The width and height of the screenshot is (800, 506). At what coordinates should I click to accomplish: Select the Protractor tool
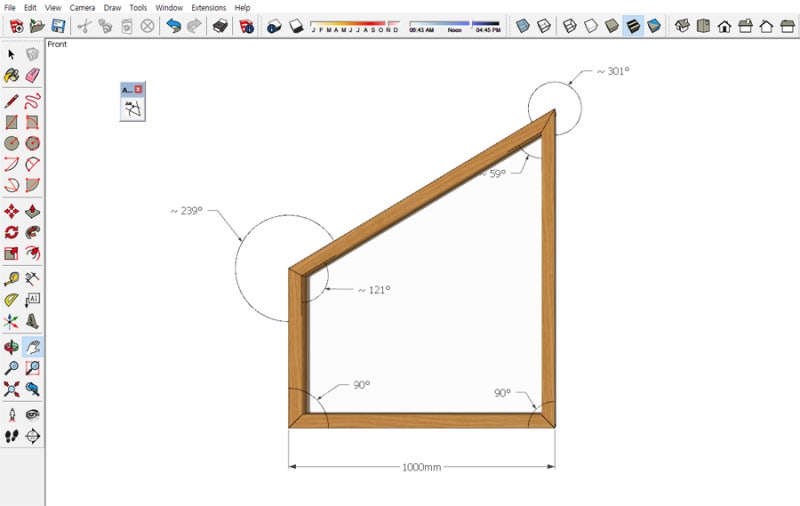11,300
